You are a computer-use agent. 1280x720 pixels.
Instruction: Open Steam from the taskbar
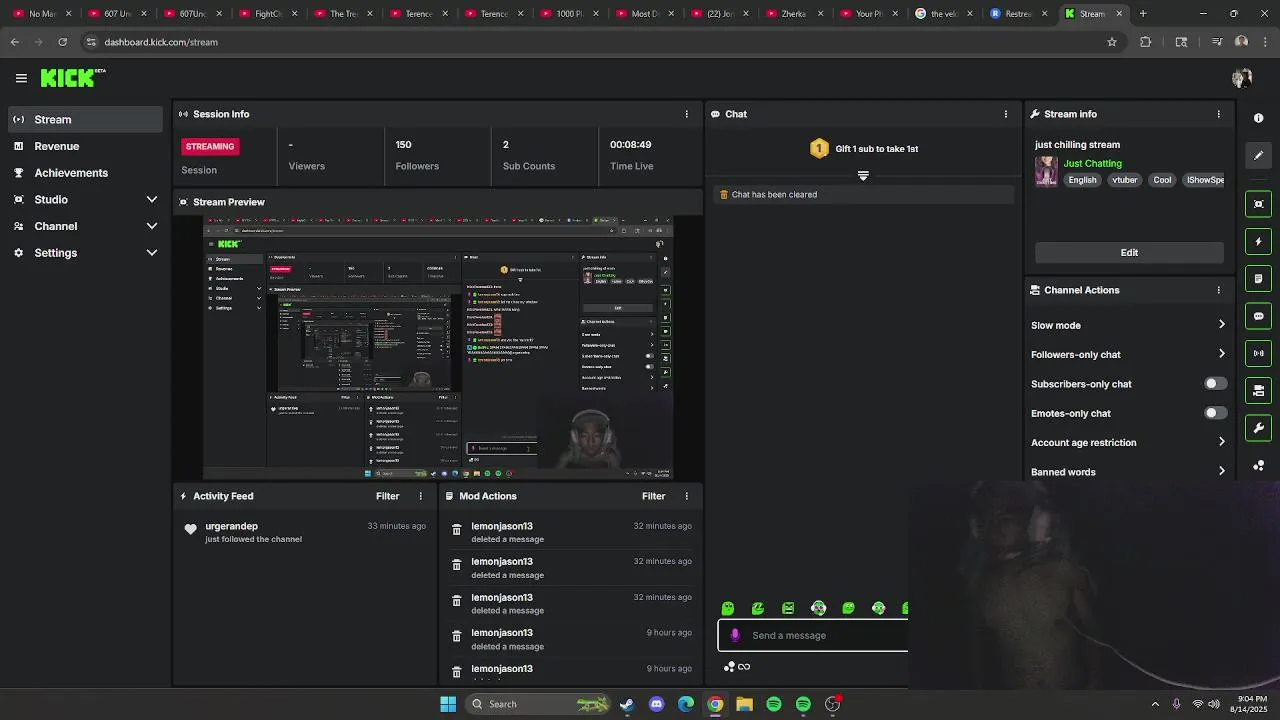(x=626, y=704)
